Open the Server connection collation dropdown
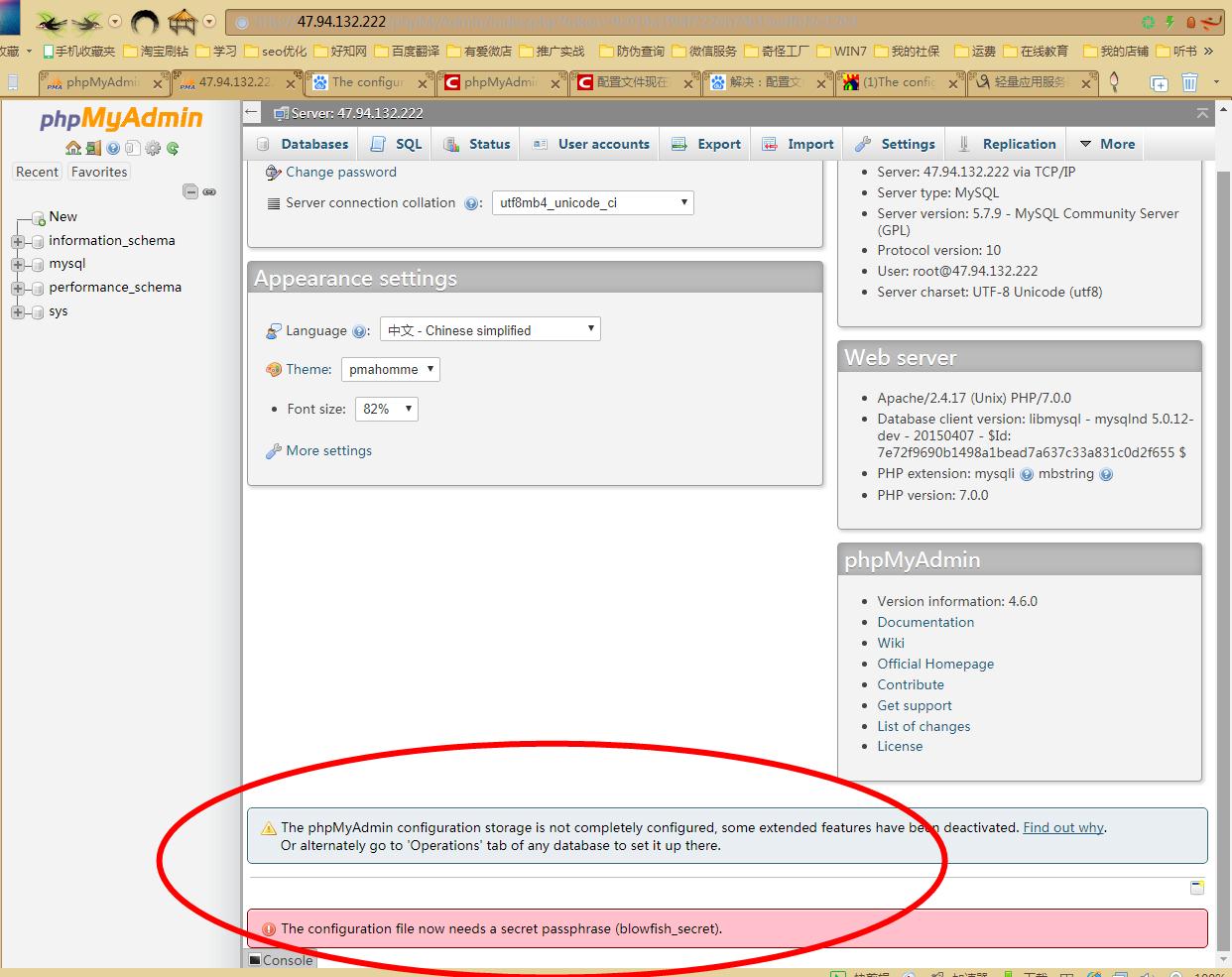The height and width of the screenshot is (977, 1232). (x=593, y=203)
